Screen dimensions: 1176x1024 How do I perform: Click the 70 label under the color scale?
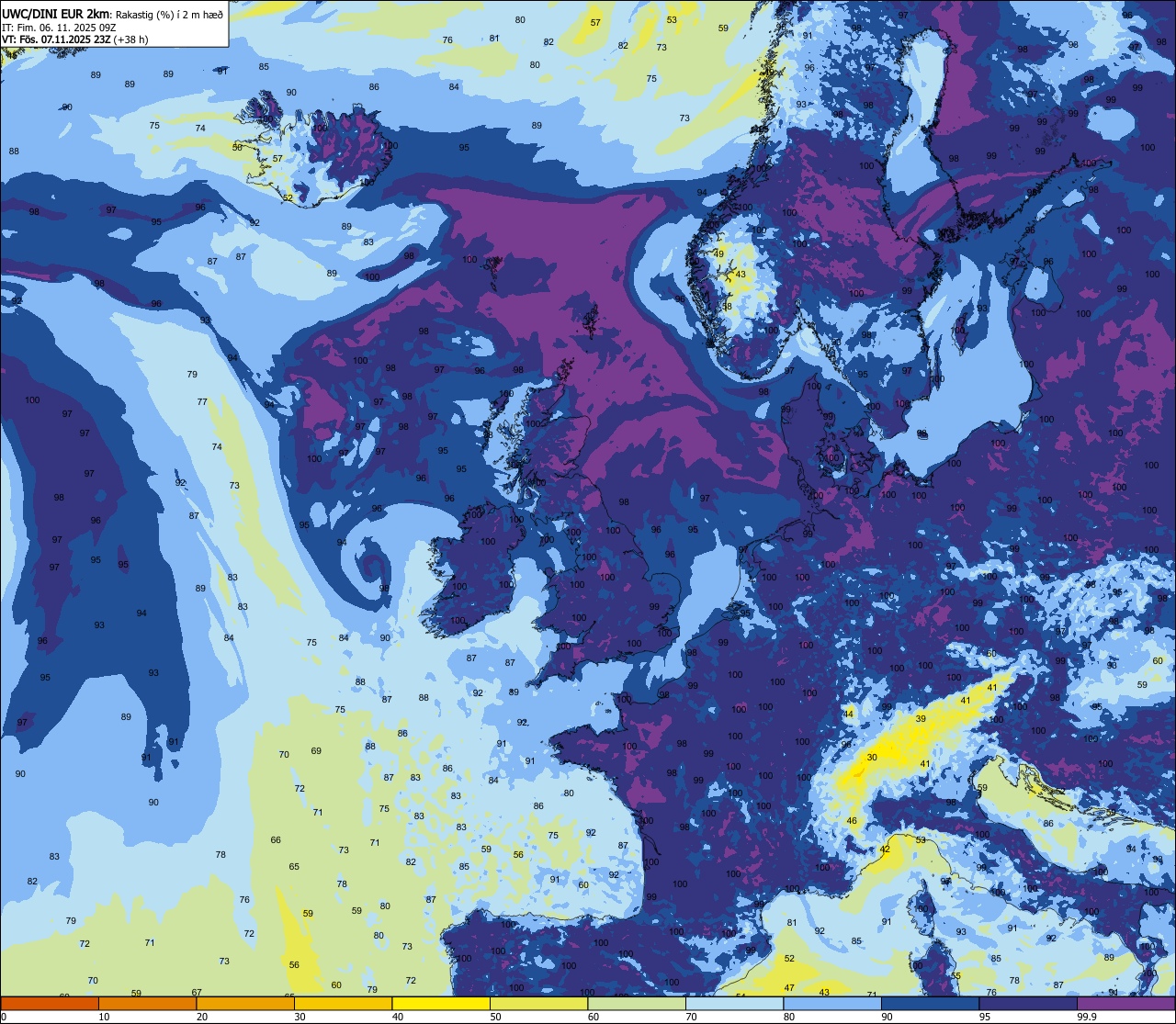pyautogui.click(x=692, y=1017)
